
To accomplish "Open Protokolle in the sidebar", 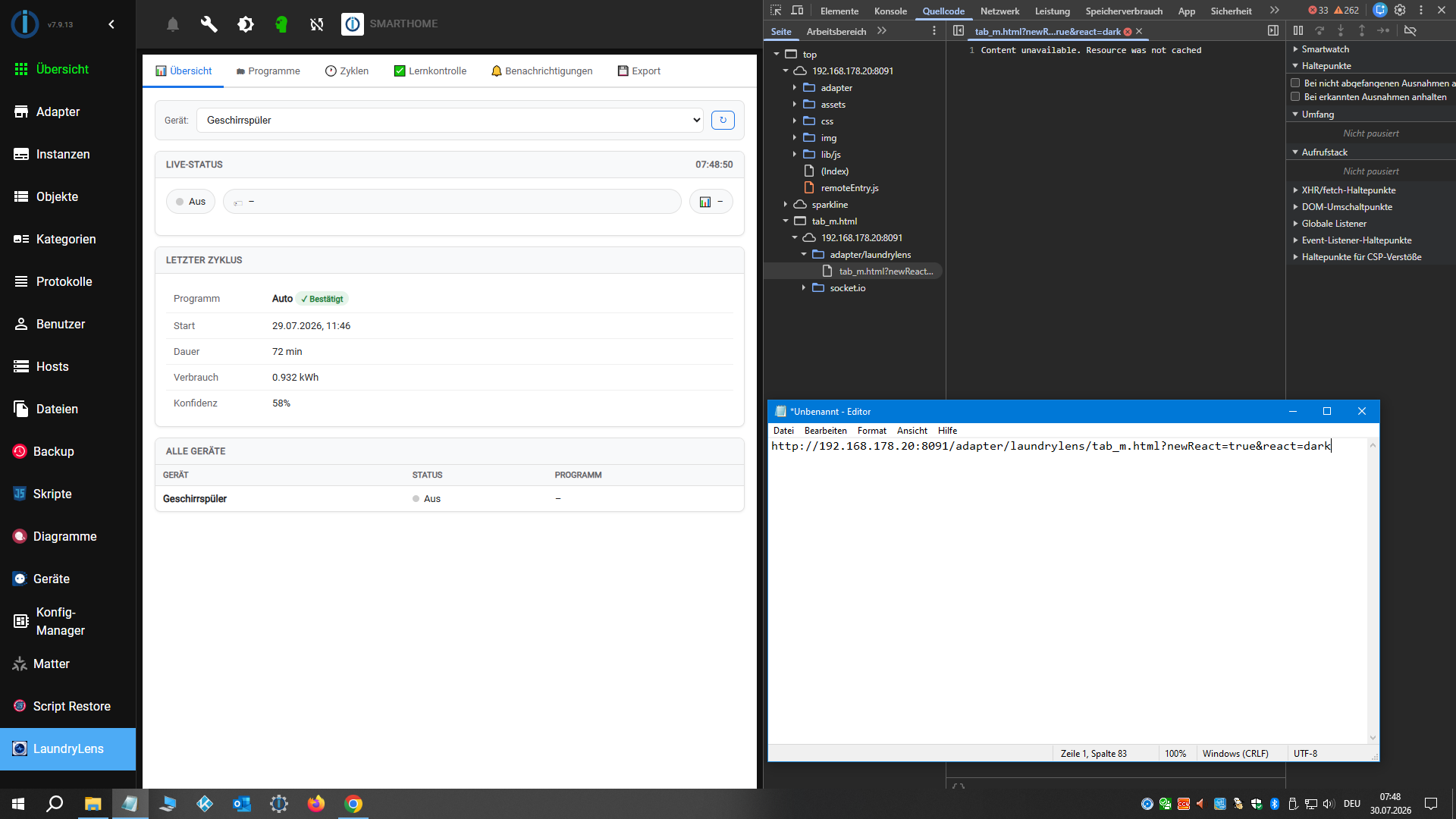I will click(x=68, y=281).
